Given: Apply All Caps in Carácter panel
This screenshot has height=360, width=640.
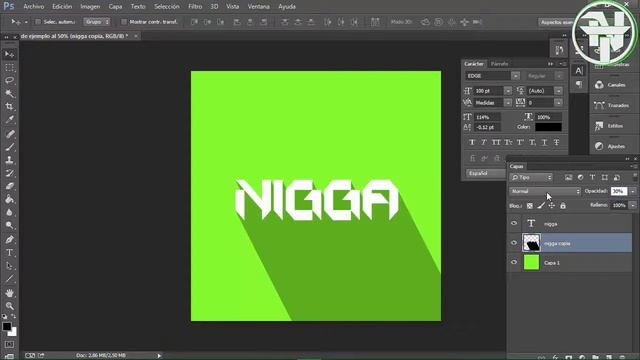Looking at the screenshot, I should [x=496, y=142].
